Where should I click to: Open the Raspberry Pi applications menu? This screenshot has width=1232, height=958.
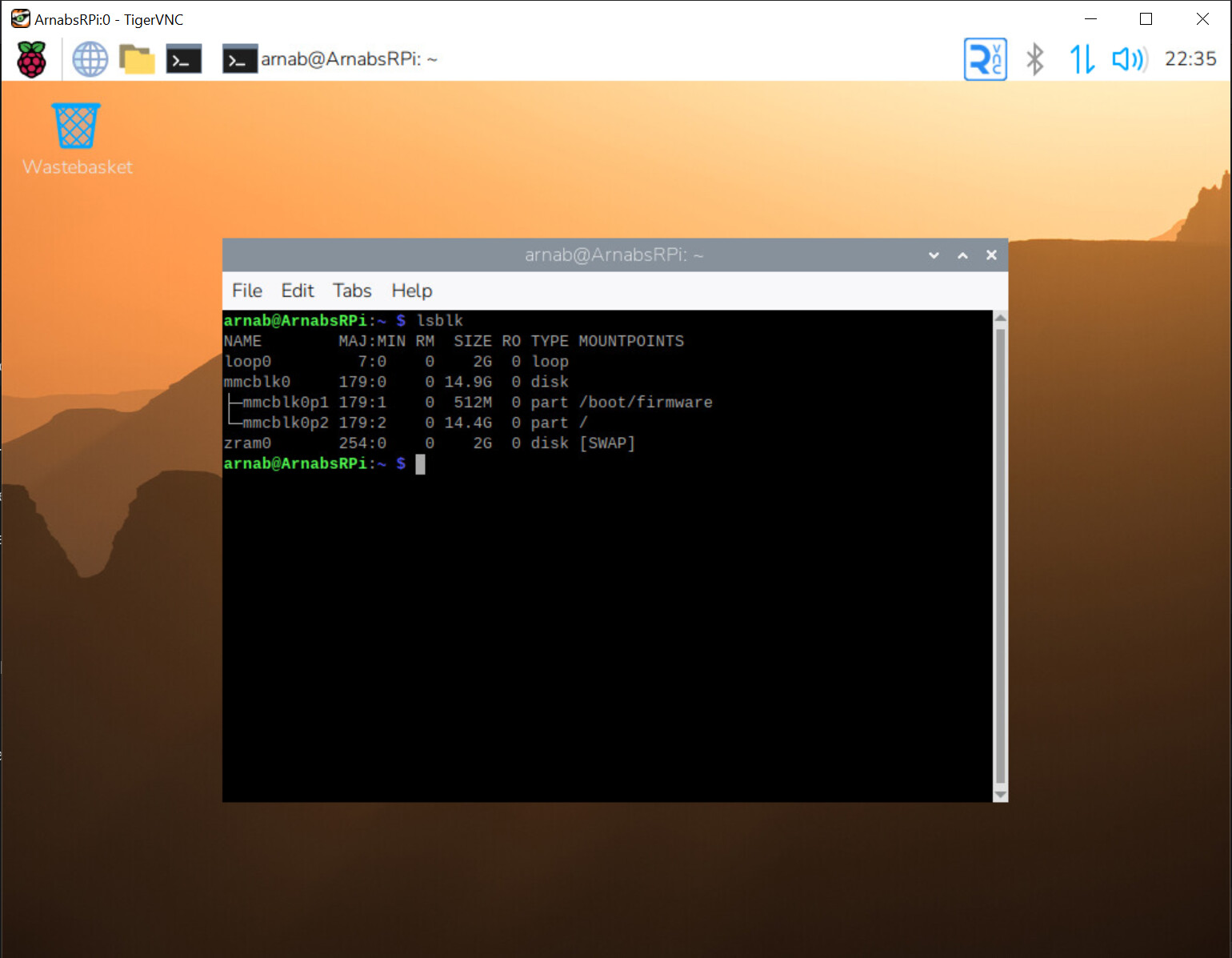pyautogui.click(x=32, y=59)
